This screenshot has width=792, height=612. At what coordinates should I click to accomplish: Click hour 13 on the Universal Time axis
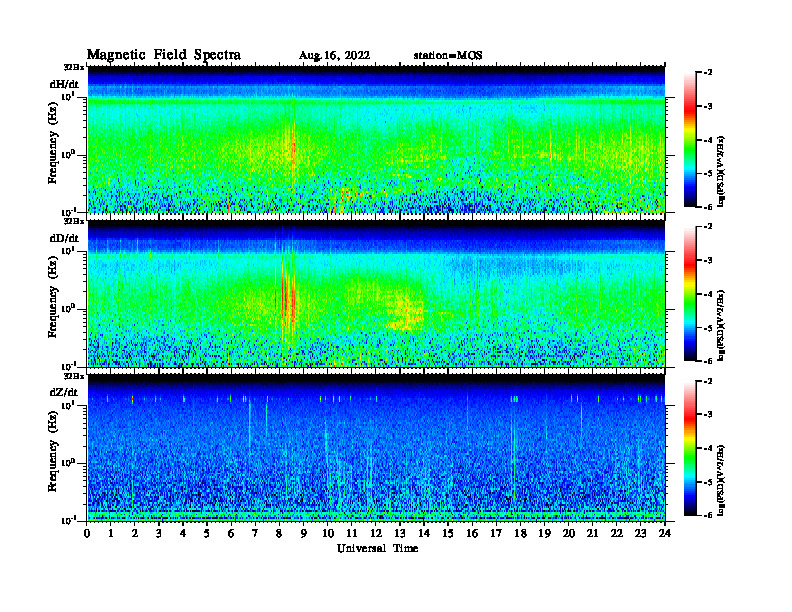click(400, 534)
